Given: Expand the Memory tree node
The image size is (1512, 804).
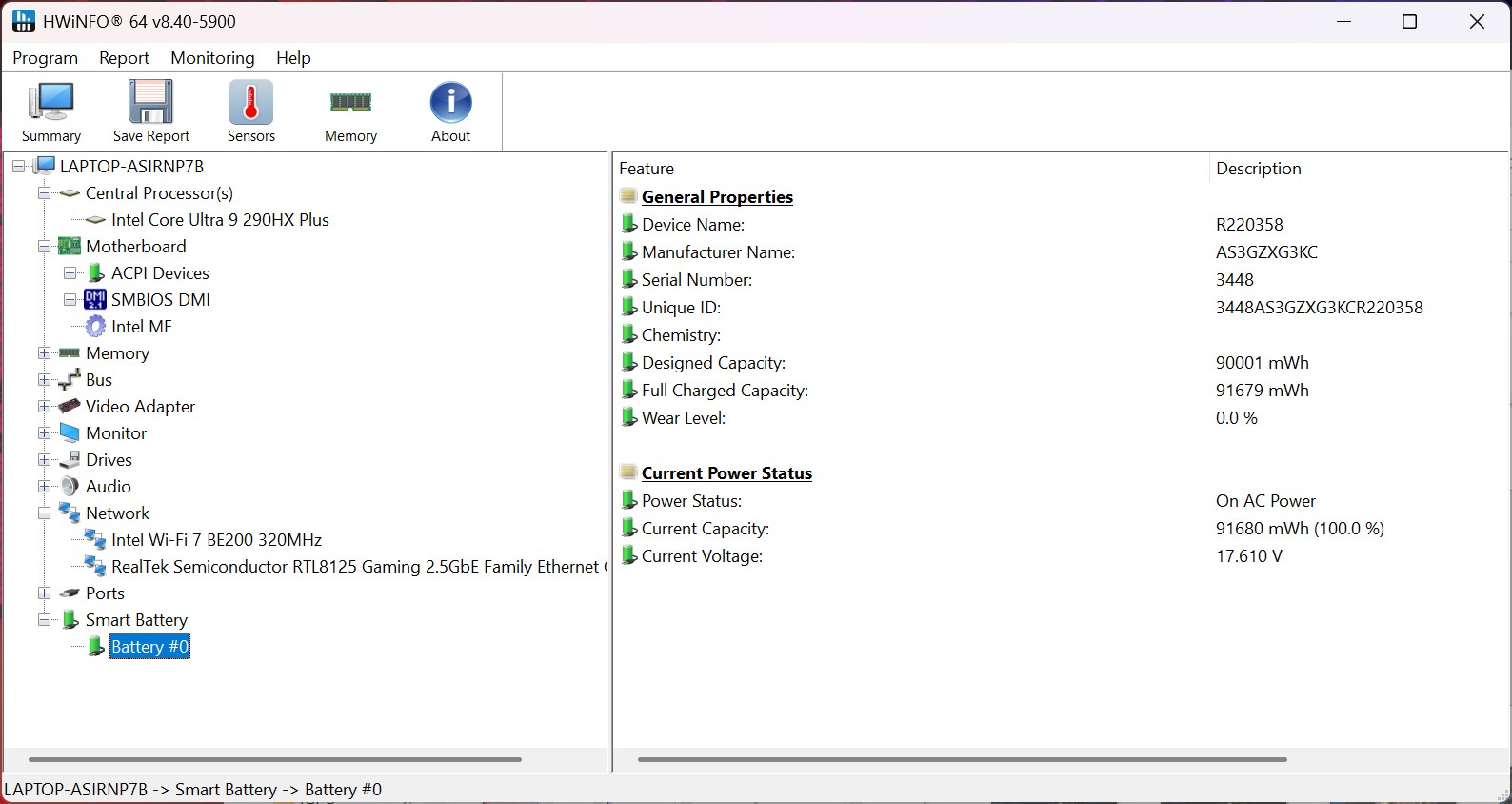Looking at the screenshot, I should [x=44, y=353].
